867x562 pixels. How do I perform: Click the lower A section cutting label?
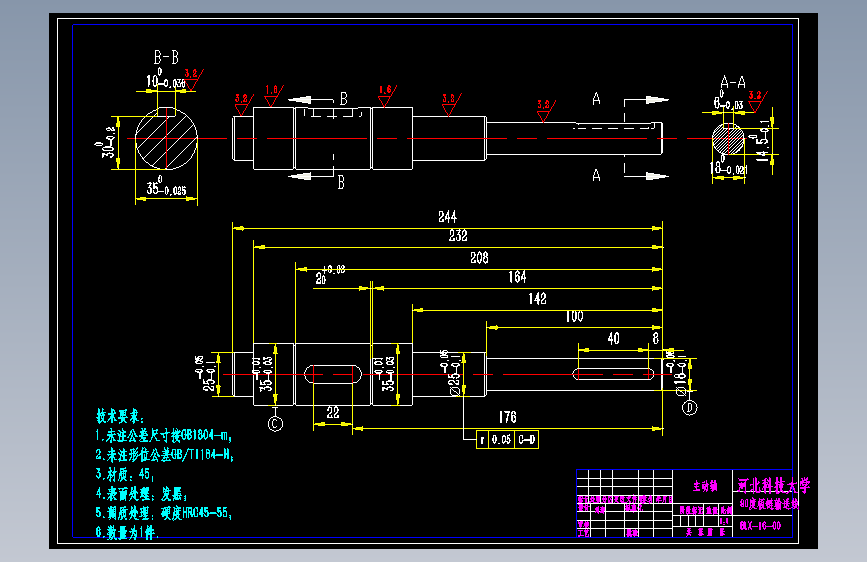point(596,175)
